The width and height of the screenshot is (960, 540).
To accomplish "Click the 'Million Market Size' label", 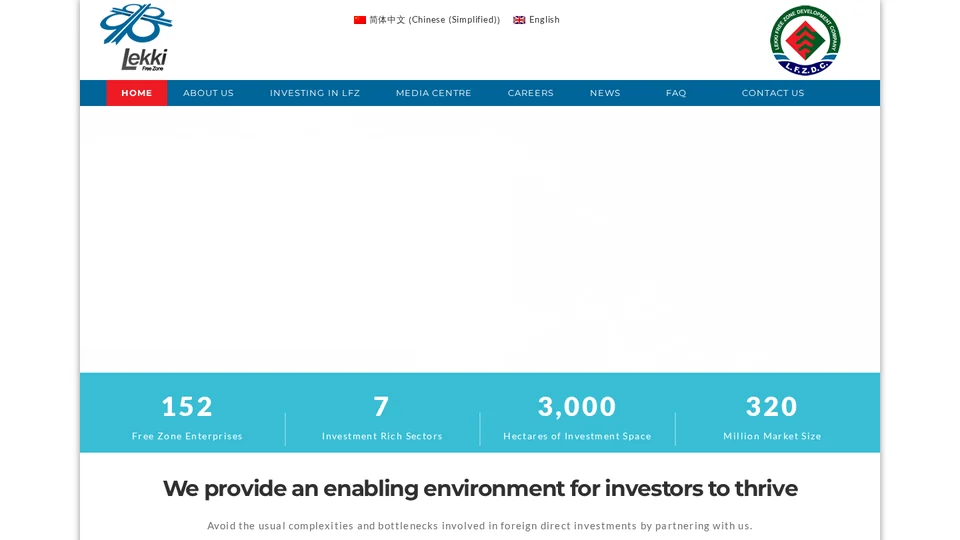I will pyautogui.click(x=772, y=436).
